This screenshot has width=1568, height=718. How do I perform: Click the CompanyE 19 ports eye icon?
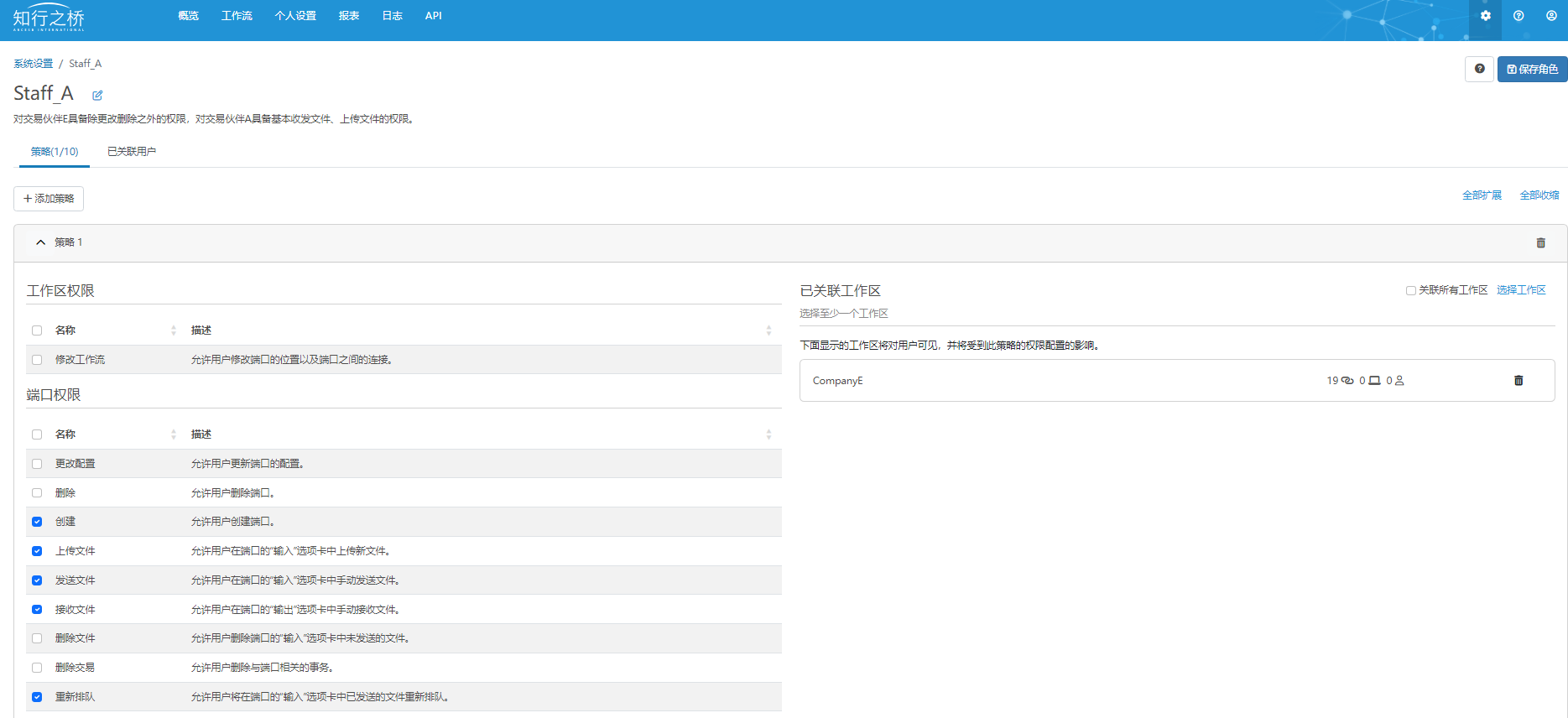(x=1347, y=381)
